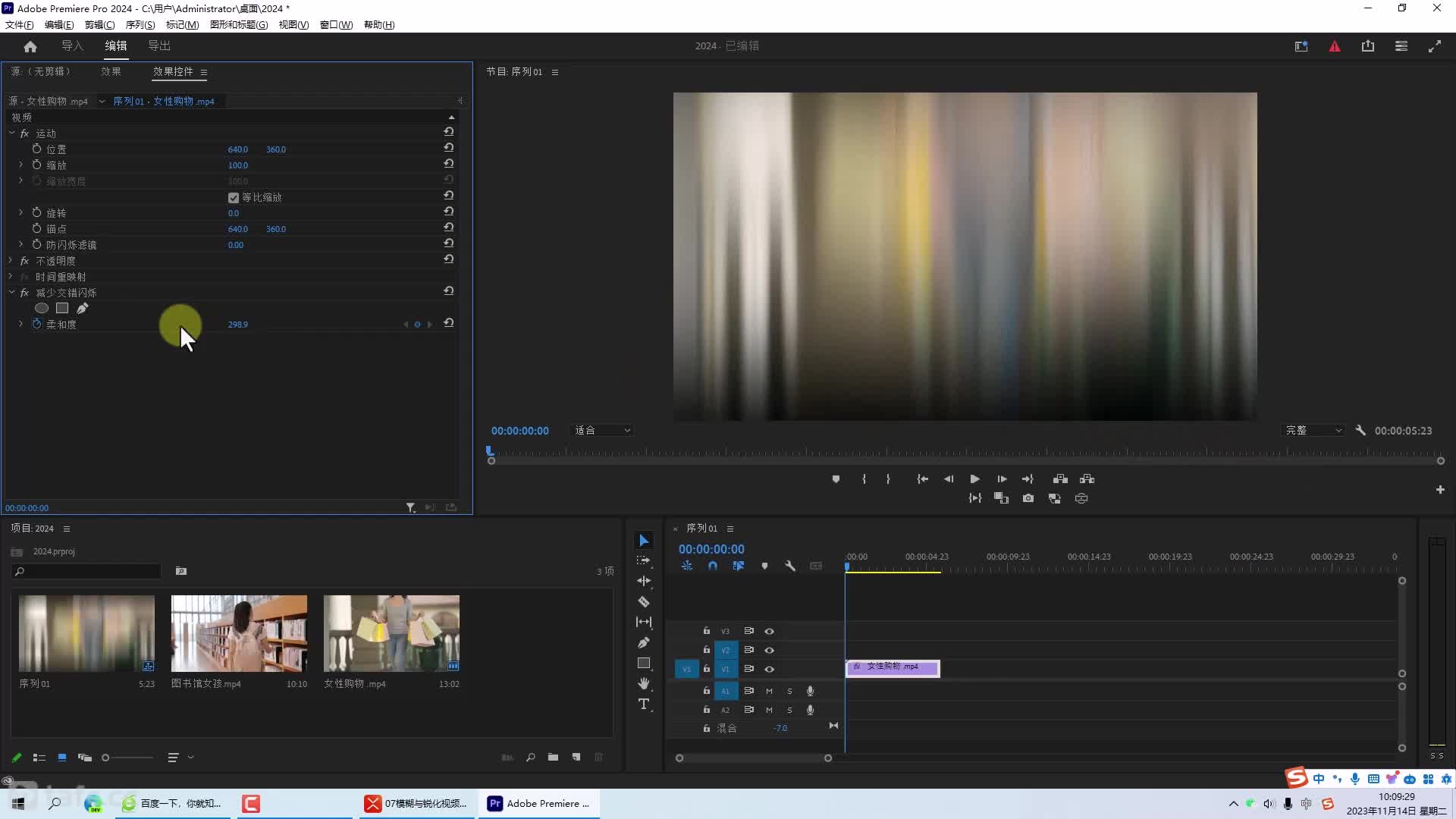Select the Hand tool
This screenshot has height=819, width=1456.
click(x=644, y=683)
